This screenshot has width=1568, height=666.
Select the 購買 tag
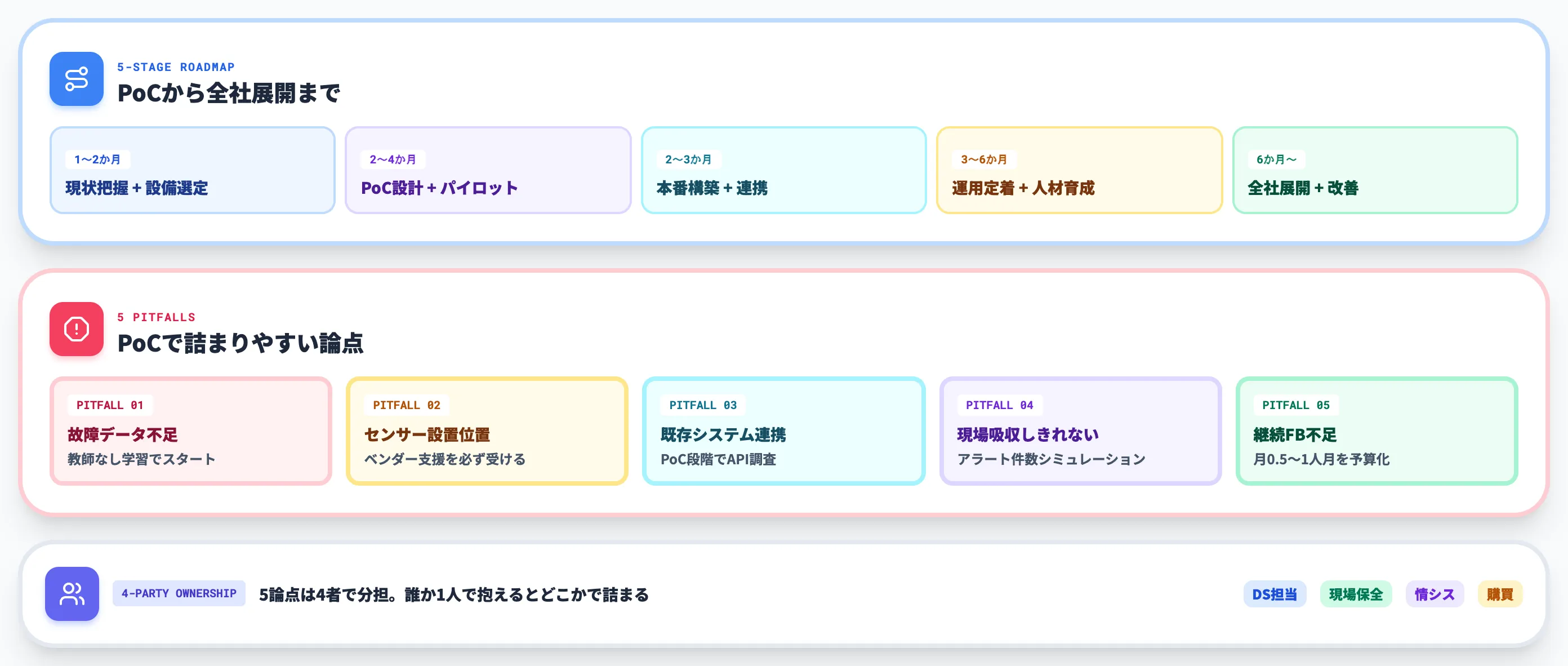coord(1500,594)
